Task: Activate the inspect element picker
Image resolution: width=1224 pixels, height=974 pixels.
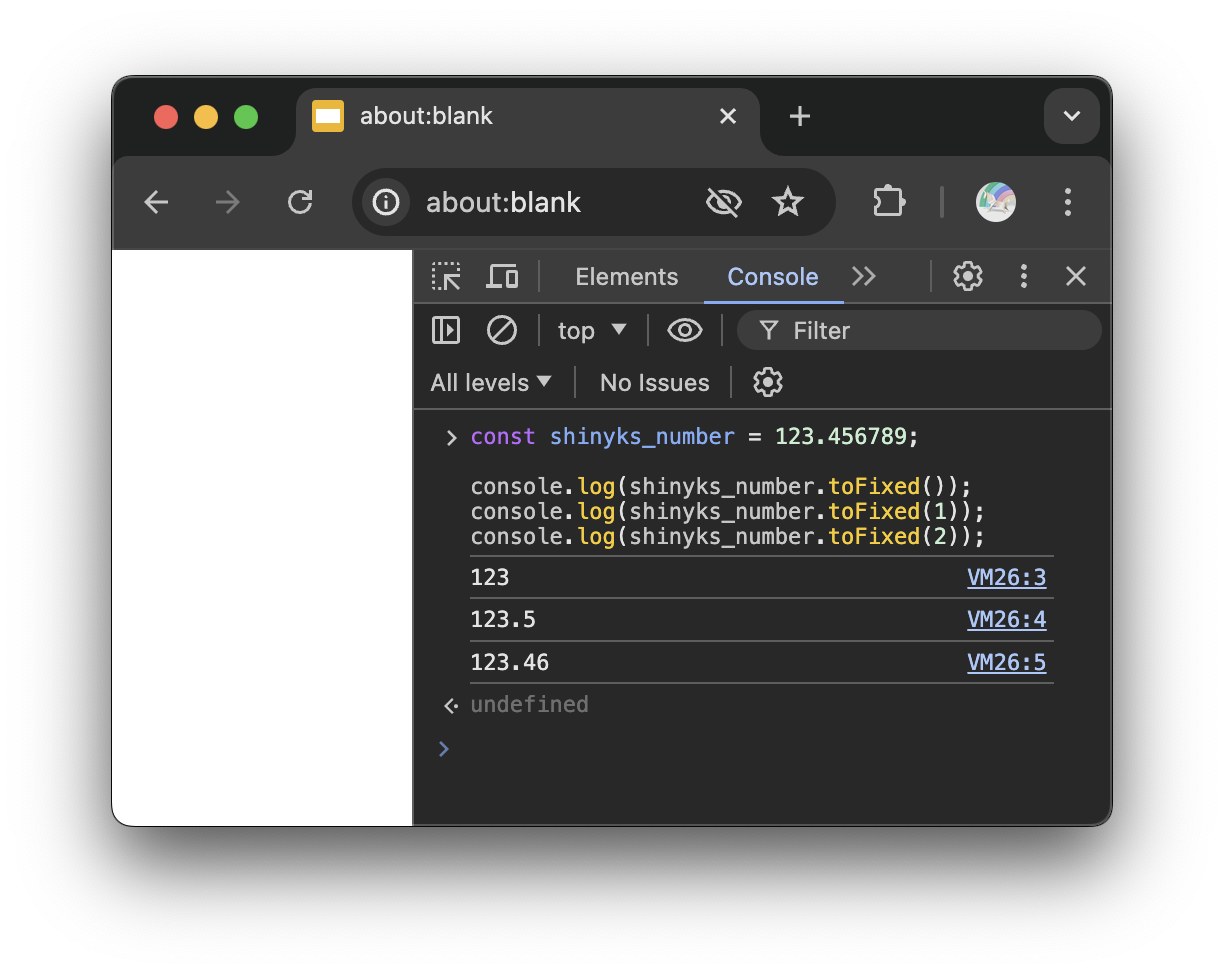Action: (446, 277)
